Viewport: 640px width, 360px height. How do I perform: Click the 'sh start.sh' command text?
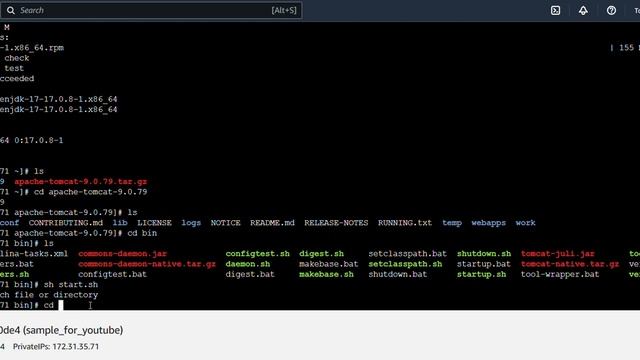pos(71,284)
